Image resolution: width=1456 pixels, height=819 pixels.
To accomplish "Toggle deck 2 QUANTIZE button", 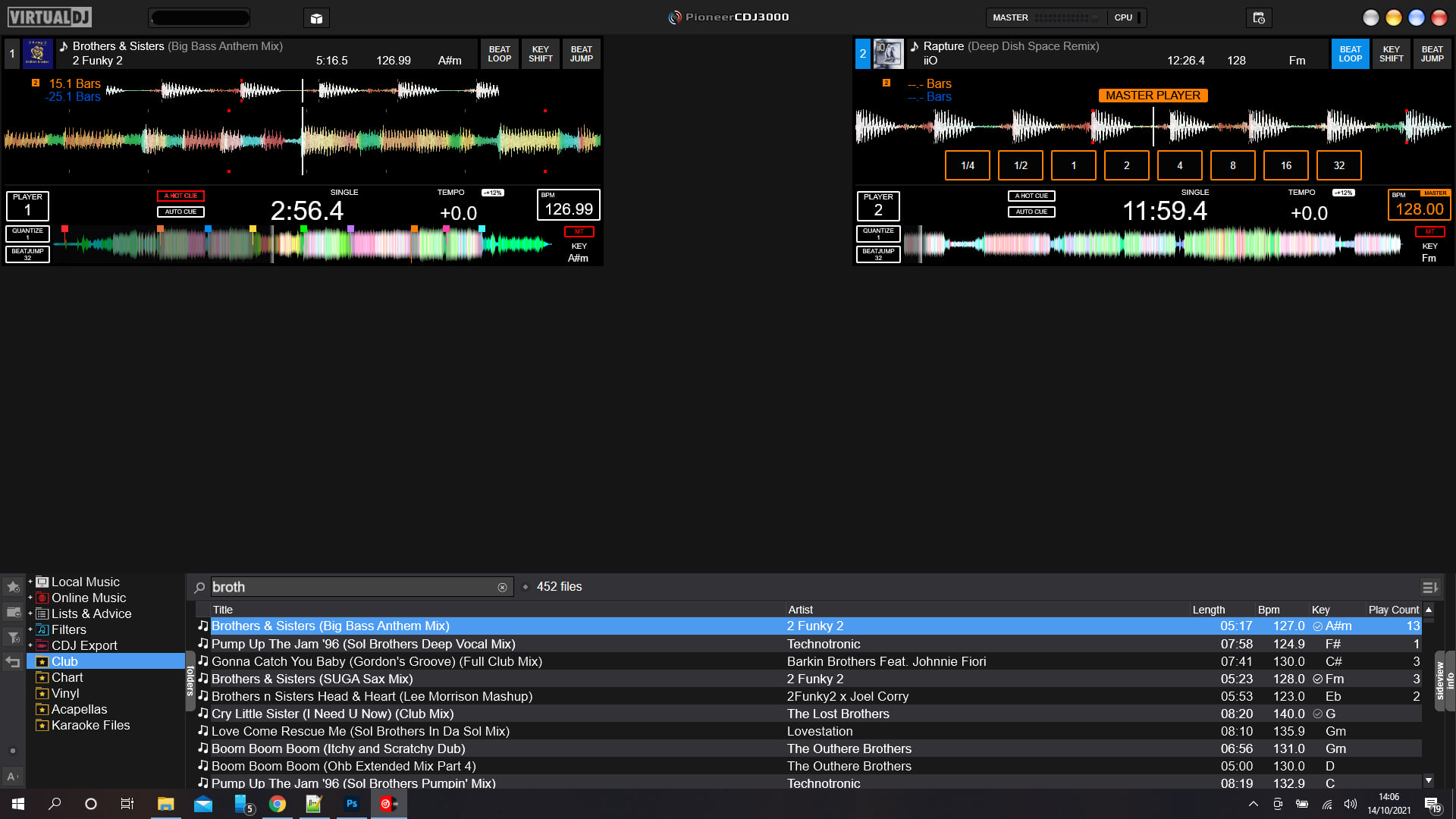I will [878, 234].
